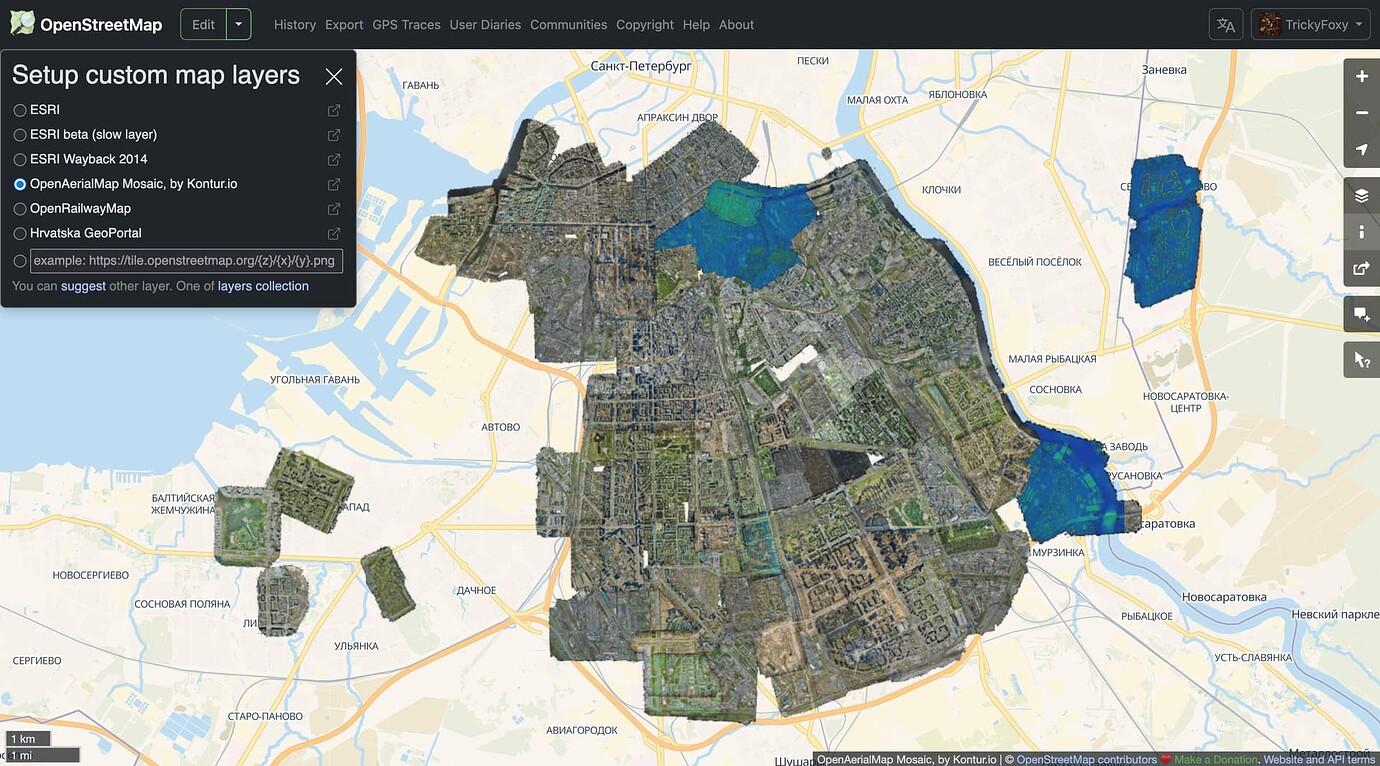Open the share map icon

1361,268
